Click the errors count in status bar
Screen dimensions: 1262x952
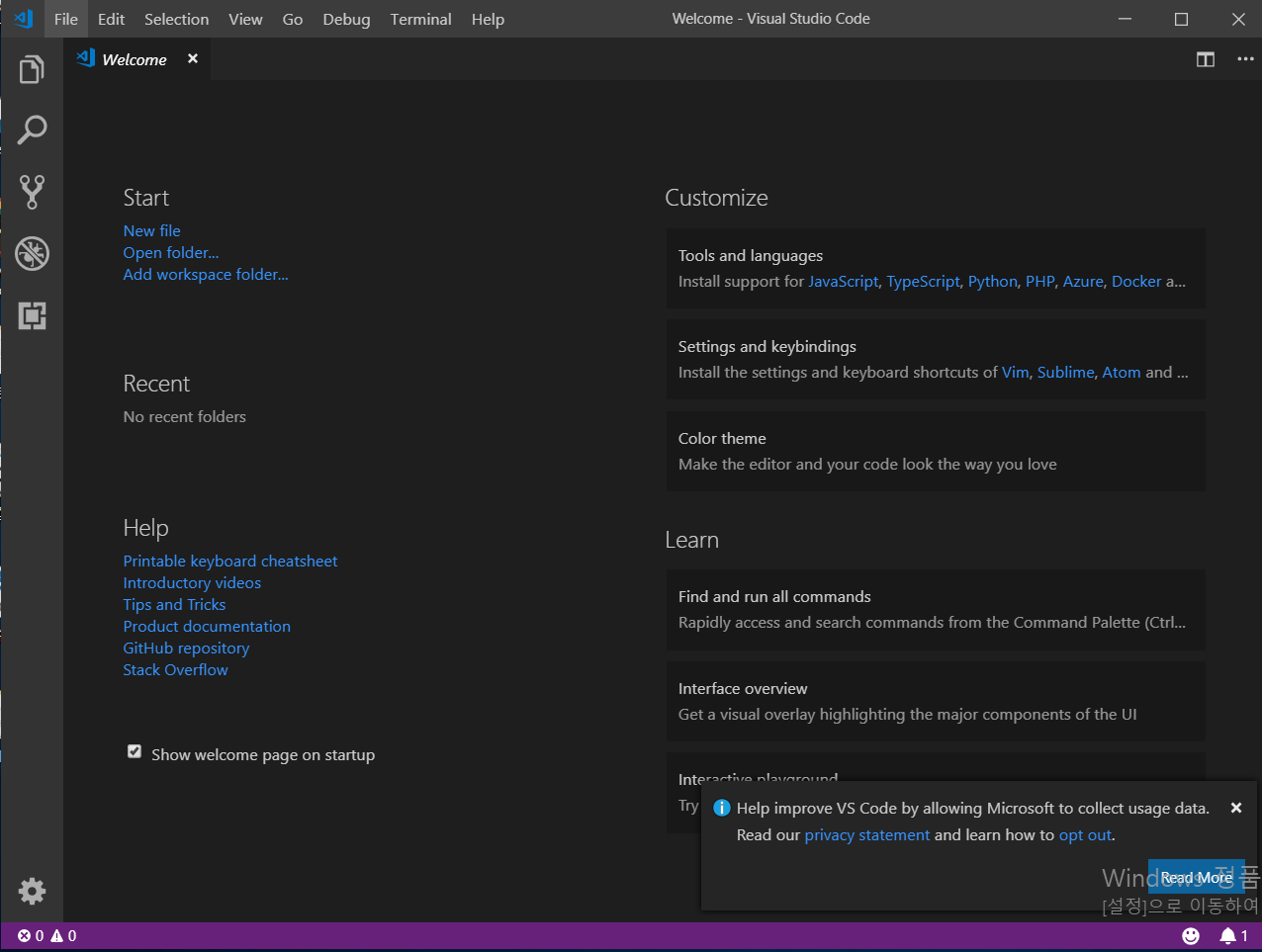[31, 935]
